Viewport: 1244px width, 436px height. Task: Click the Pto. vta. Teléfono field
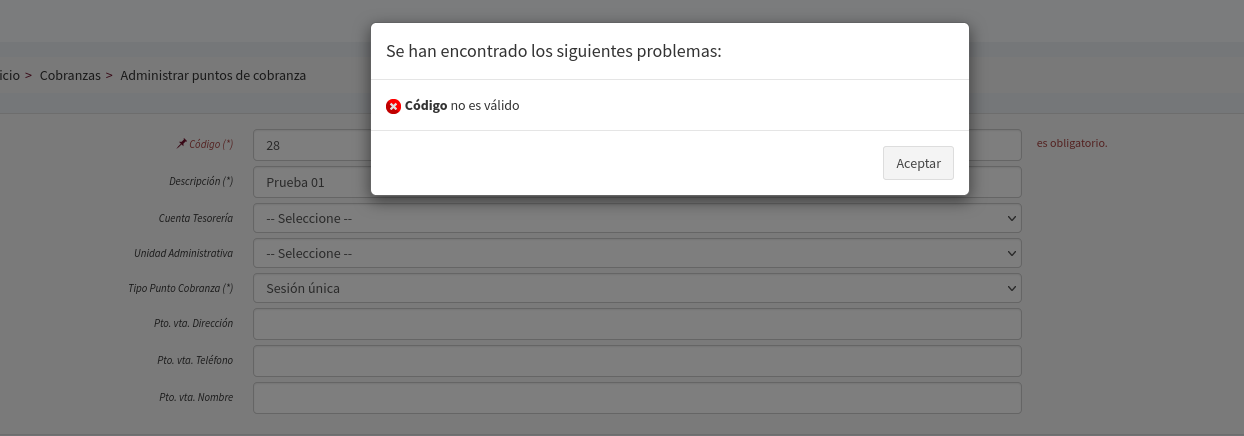click(637, 360)
